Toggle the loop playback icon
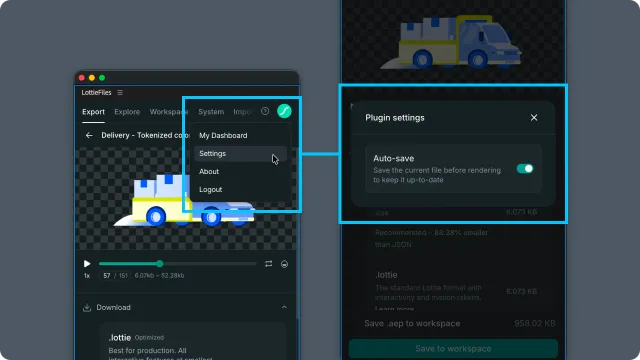The width and height of the screenshot is (640, 360). [x=269, y=264]
